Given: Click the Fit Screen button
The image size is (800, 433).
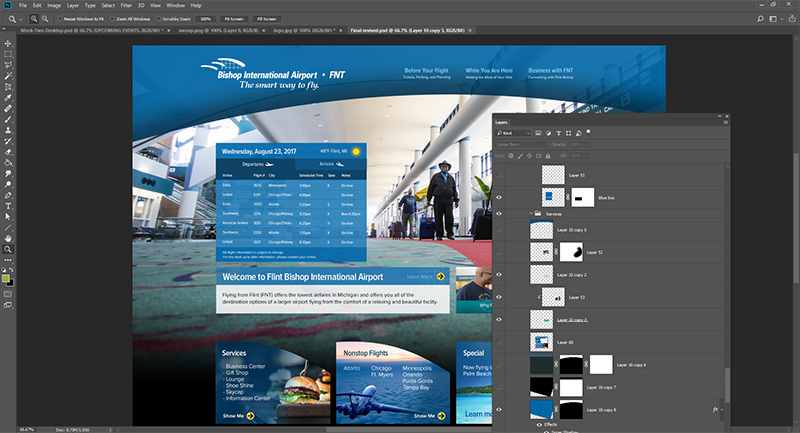Looking at the screenshot, I should [x=234, y=19].
